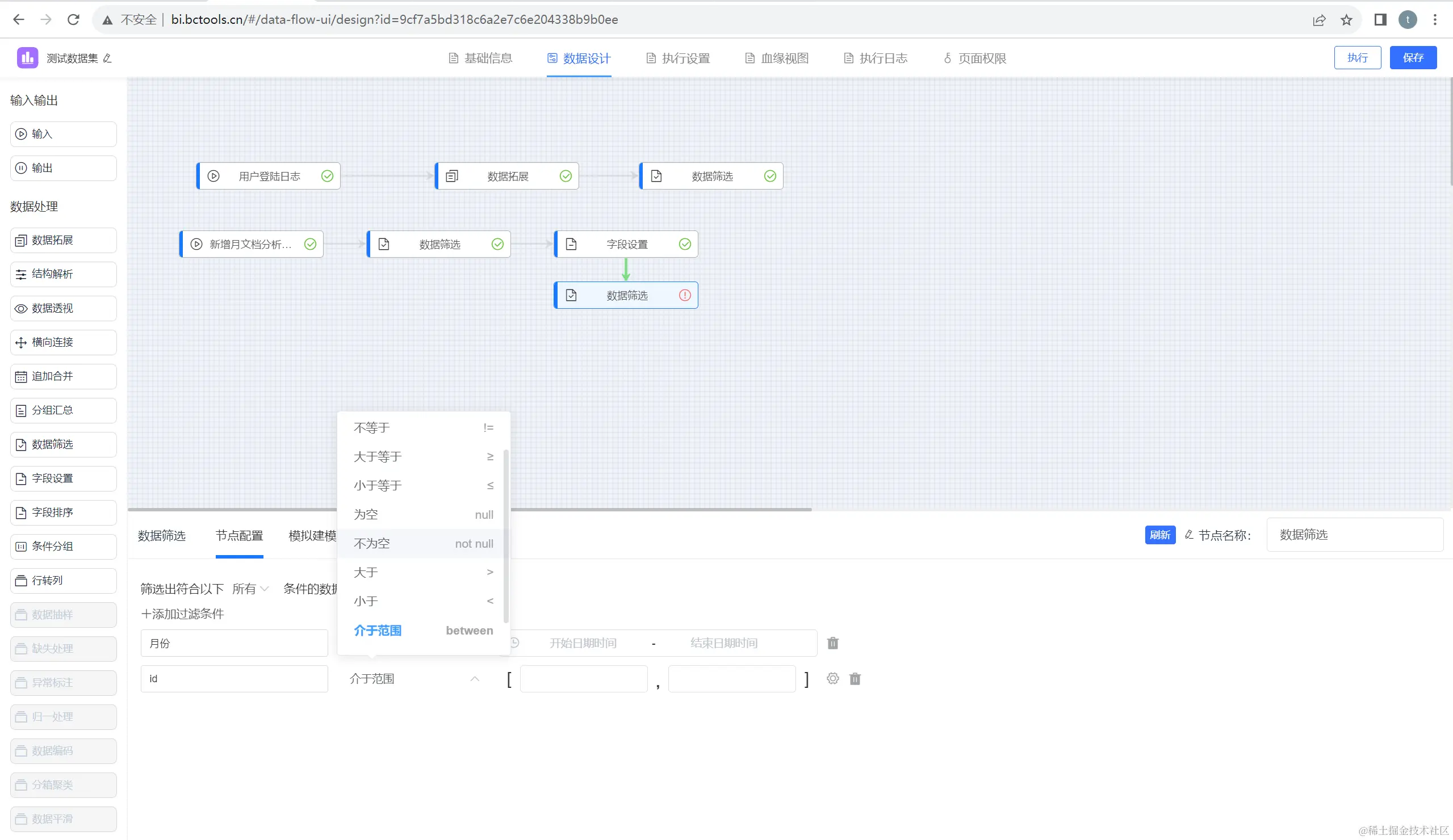
Task: Click the browser bookmark star icon
Action: tap(1346, 20)
